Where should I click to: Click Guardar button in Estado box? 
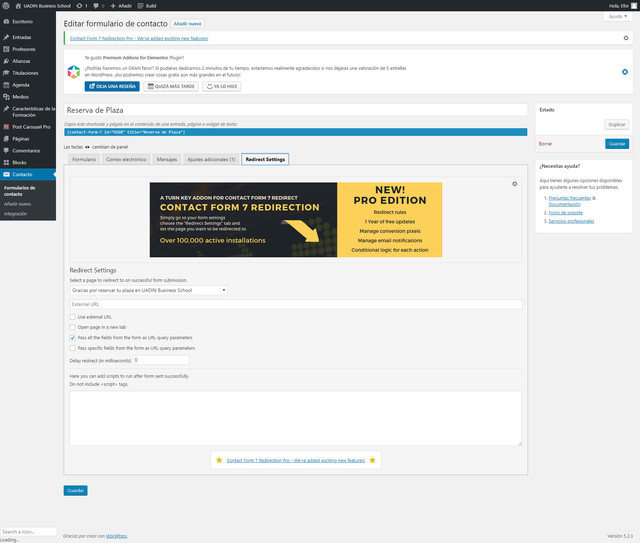point(617,144)
